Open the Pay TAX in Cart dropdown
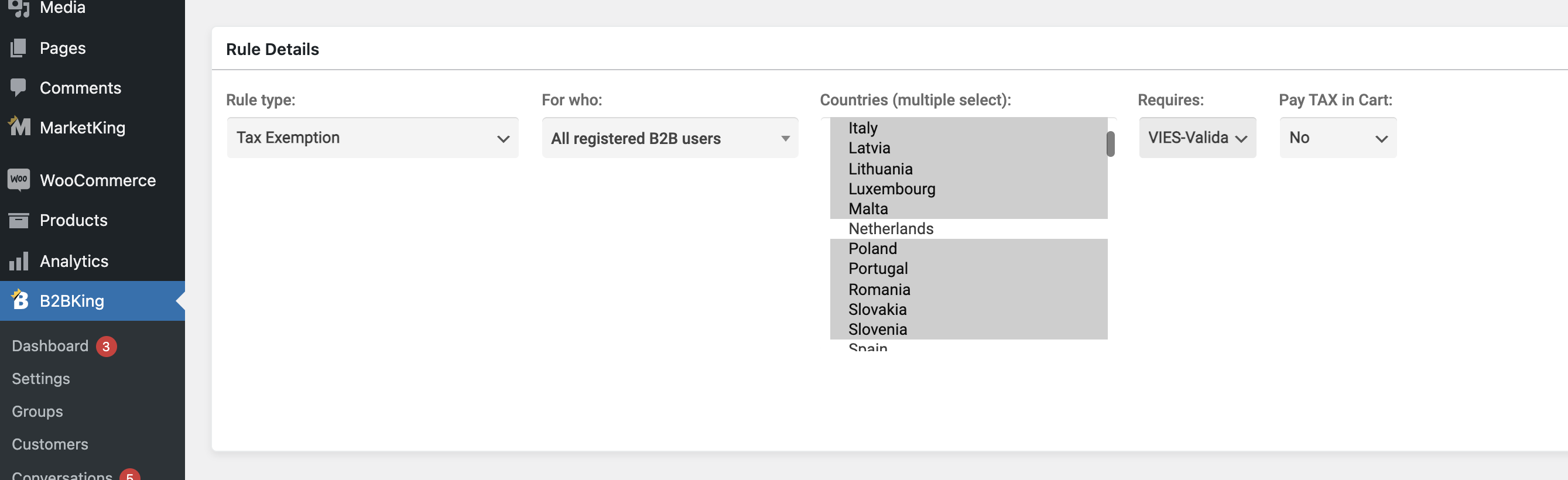 coord(1338,138)
